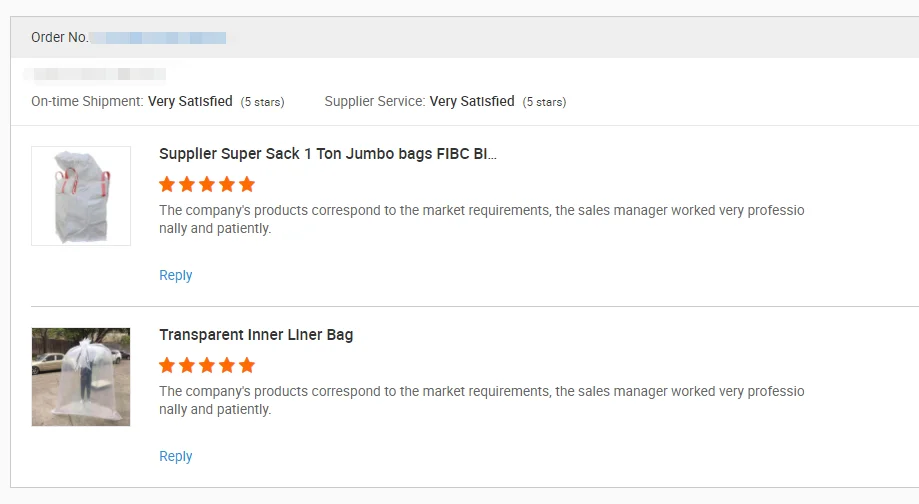Click third star of Jumbo bags rating
The height and width of the screenshot is (504, 919).
tap(207, 184)
